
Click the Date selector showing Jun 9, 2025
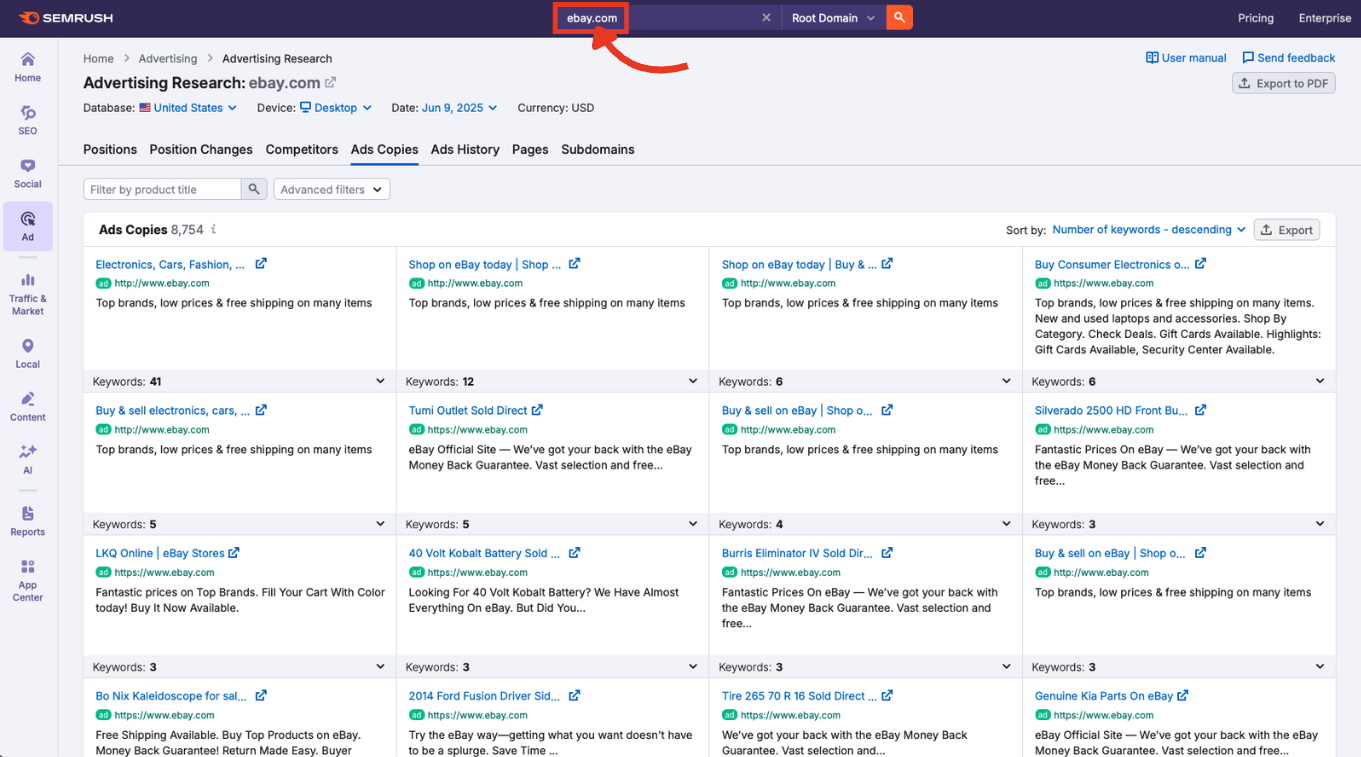458,107
